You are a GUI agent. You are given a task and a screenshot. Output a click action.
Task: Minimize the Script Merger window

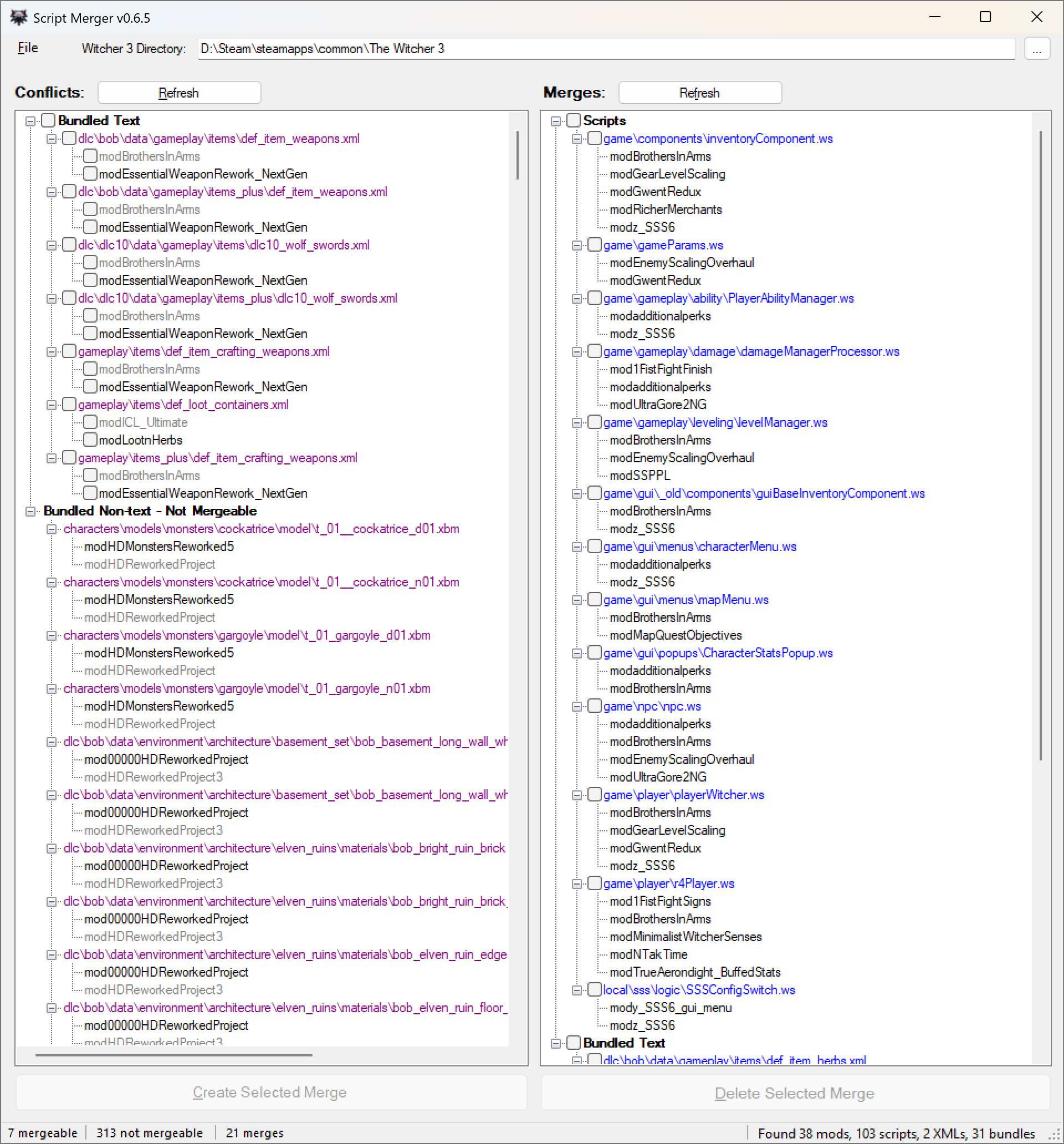pos(934,17)
